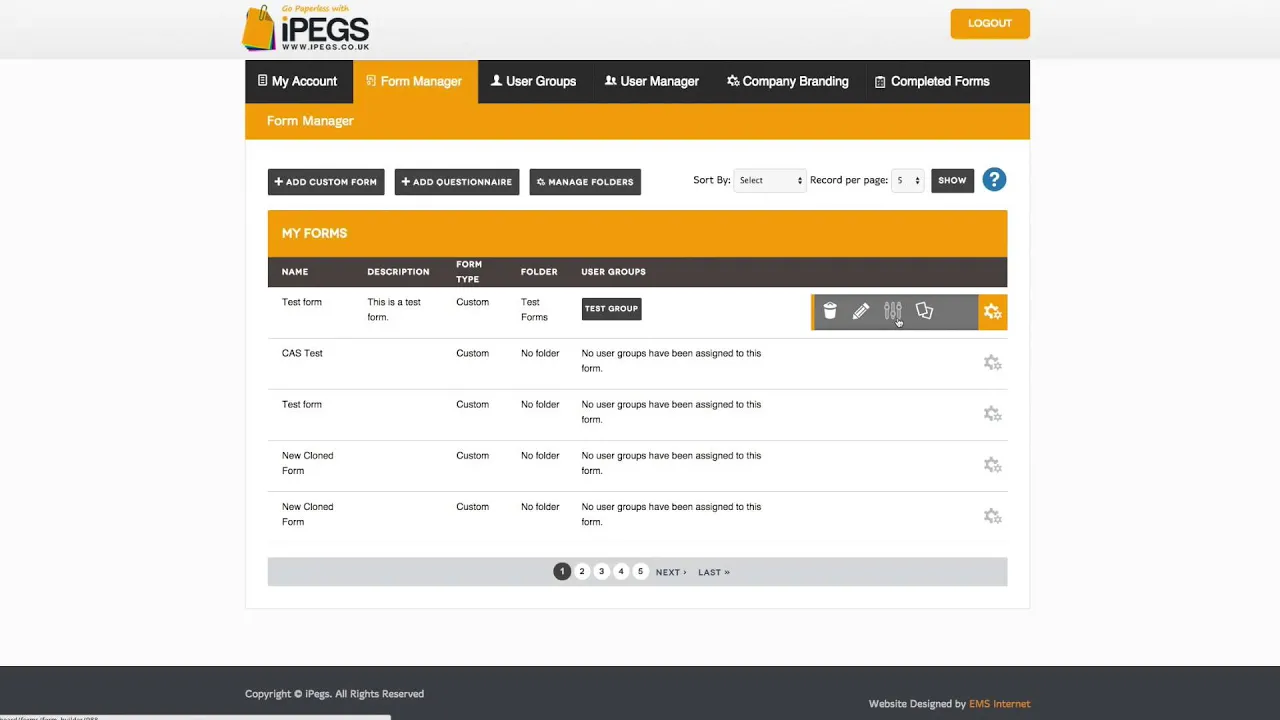Select current page 1
This screenshot has height=720, width=1280.
(562, 572)
